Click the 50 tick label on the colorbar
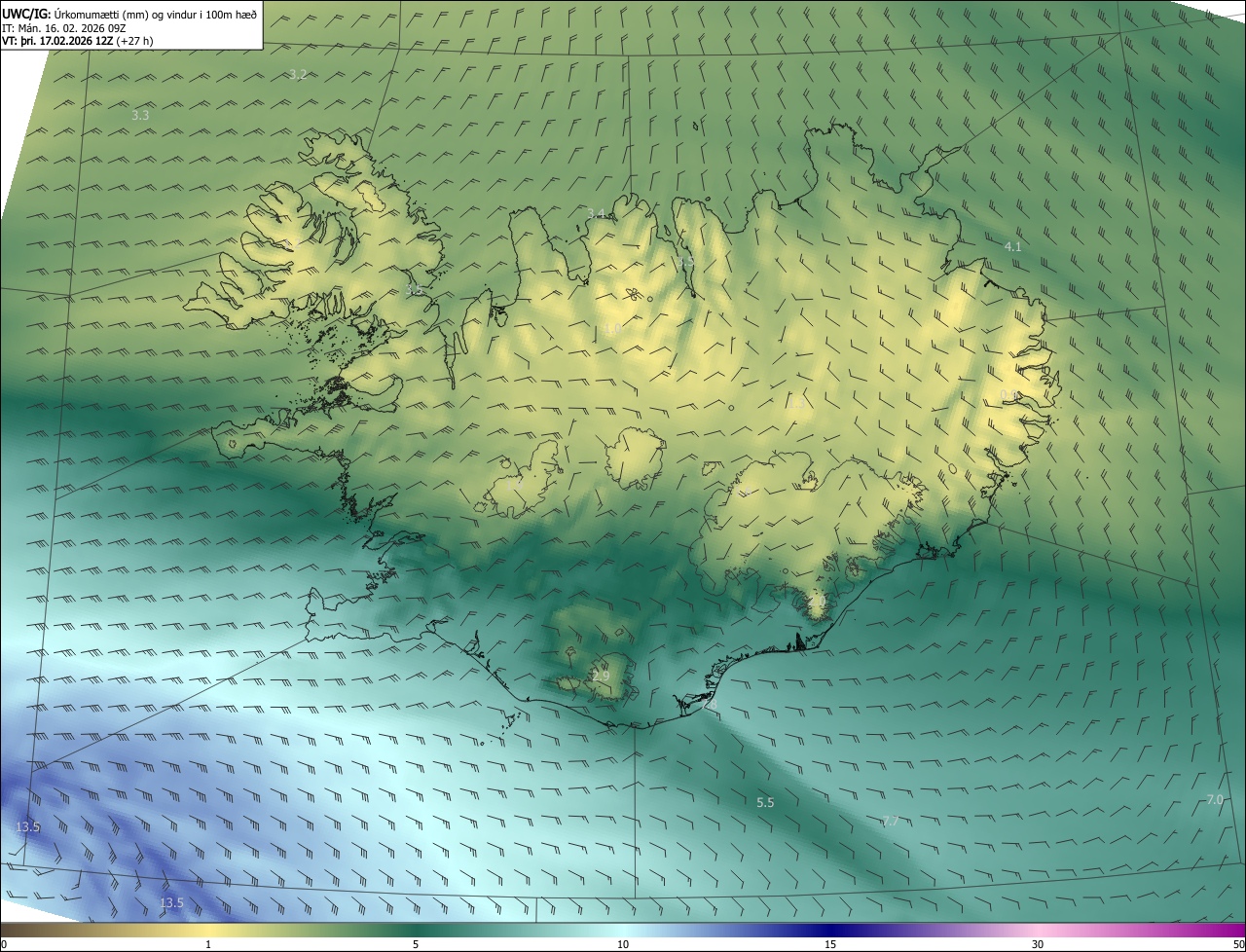This screenshot has width=1246, height=952. [x=1238, y=944]
